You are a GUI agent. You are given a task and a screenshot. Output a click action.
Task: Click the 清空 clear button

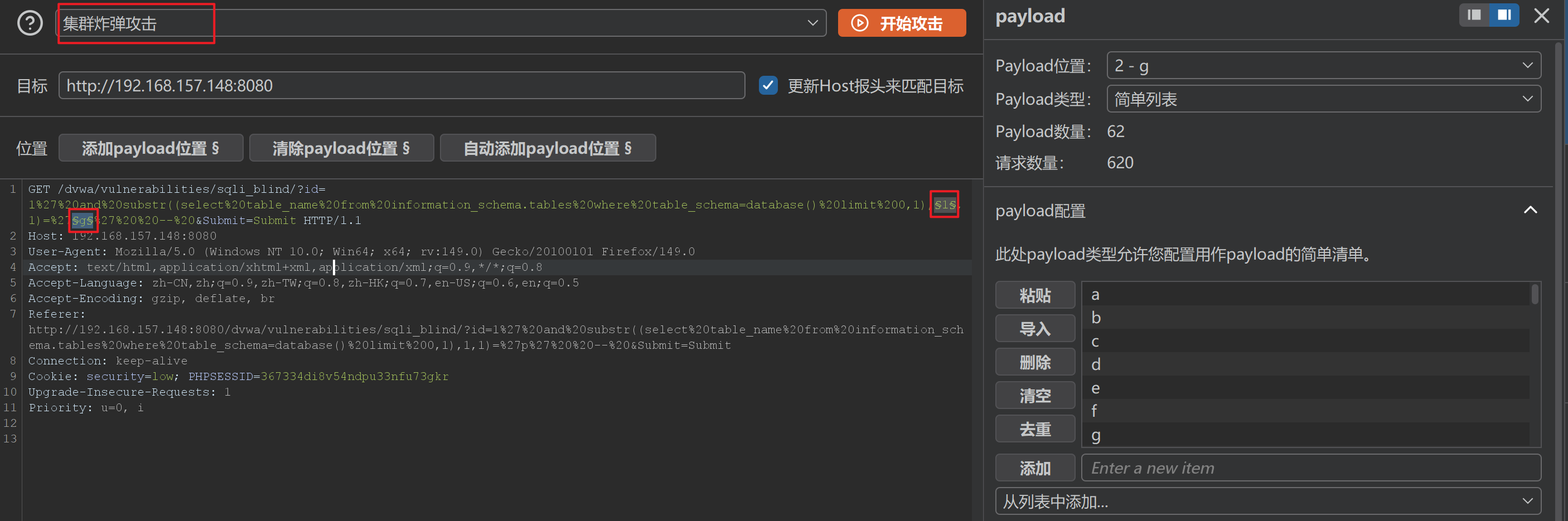click(1035, 396)
